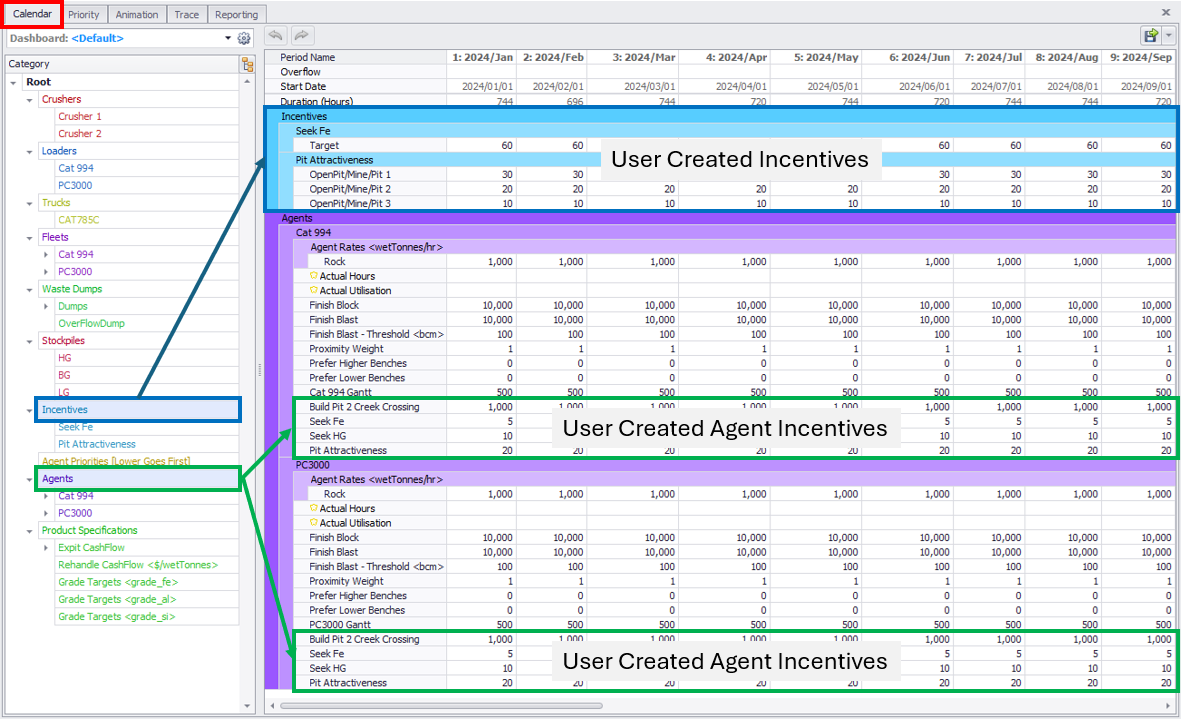Click the horizontal scrollbar right arrow

click(x=1170, y=705)
